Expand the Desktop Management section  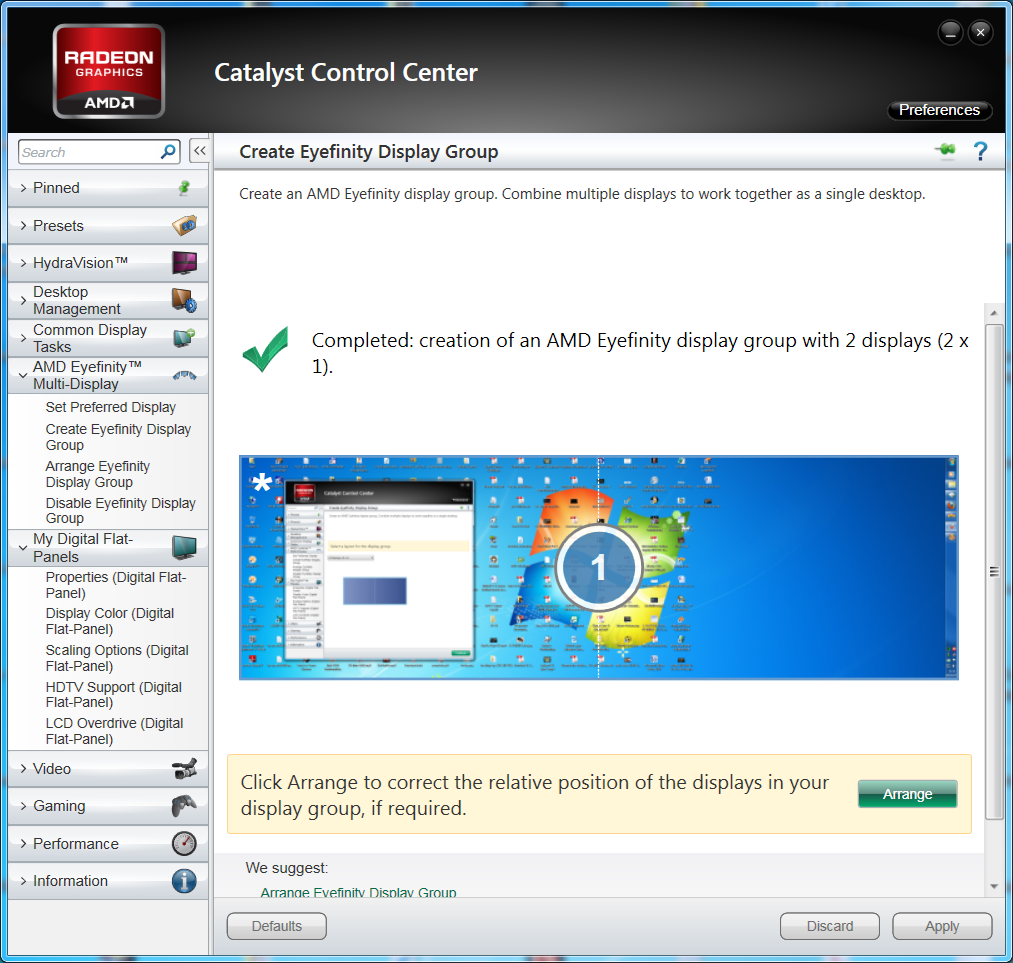click(x=76, y=300)
